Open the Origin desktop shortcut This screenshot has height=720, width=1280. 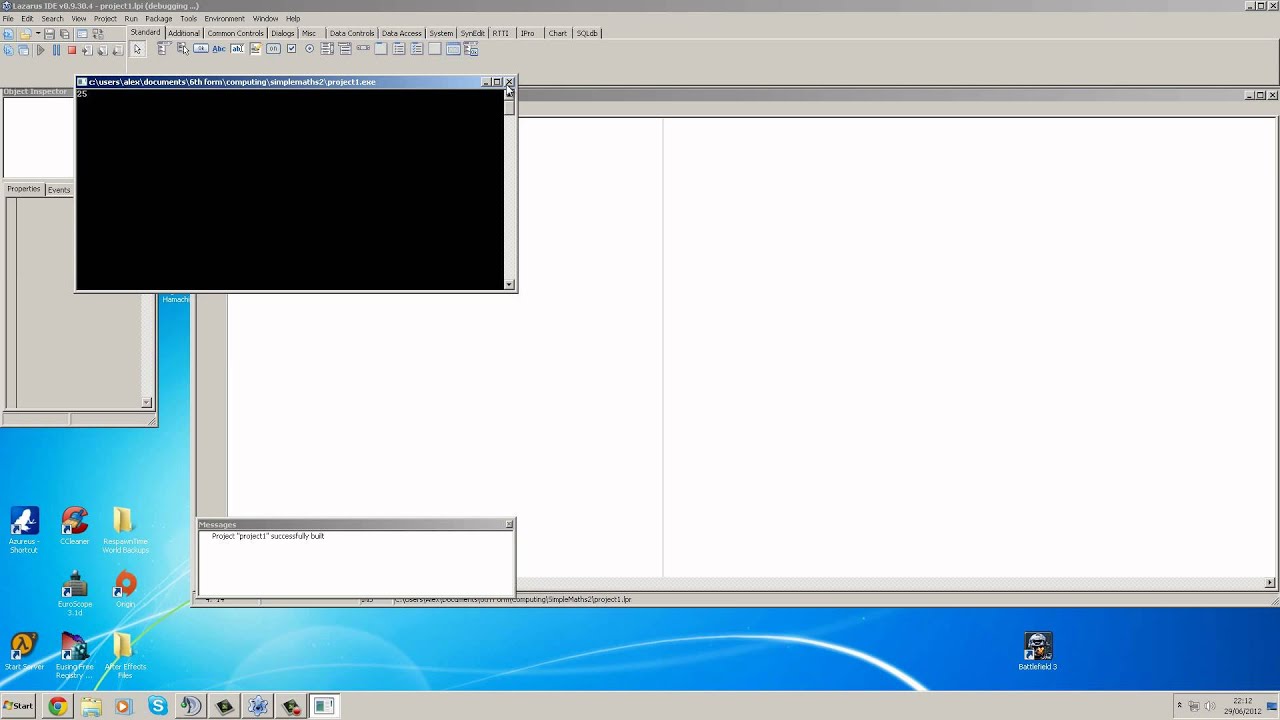pos(125,589)
